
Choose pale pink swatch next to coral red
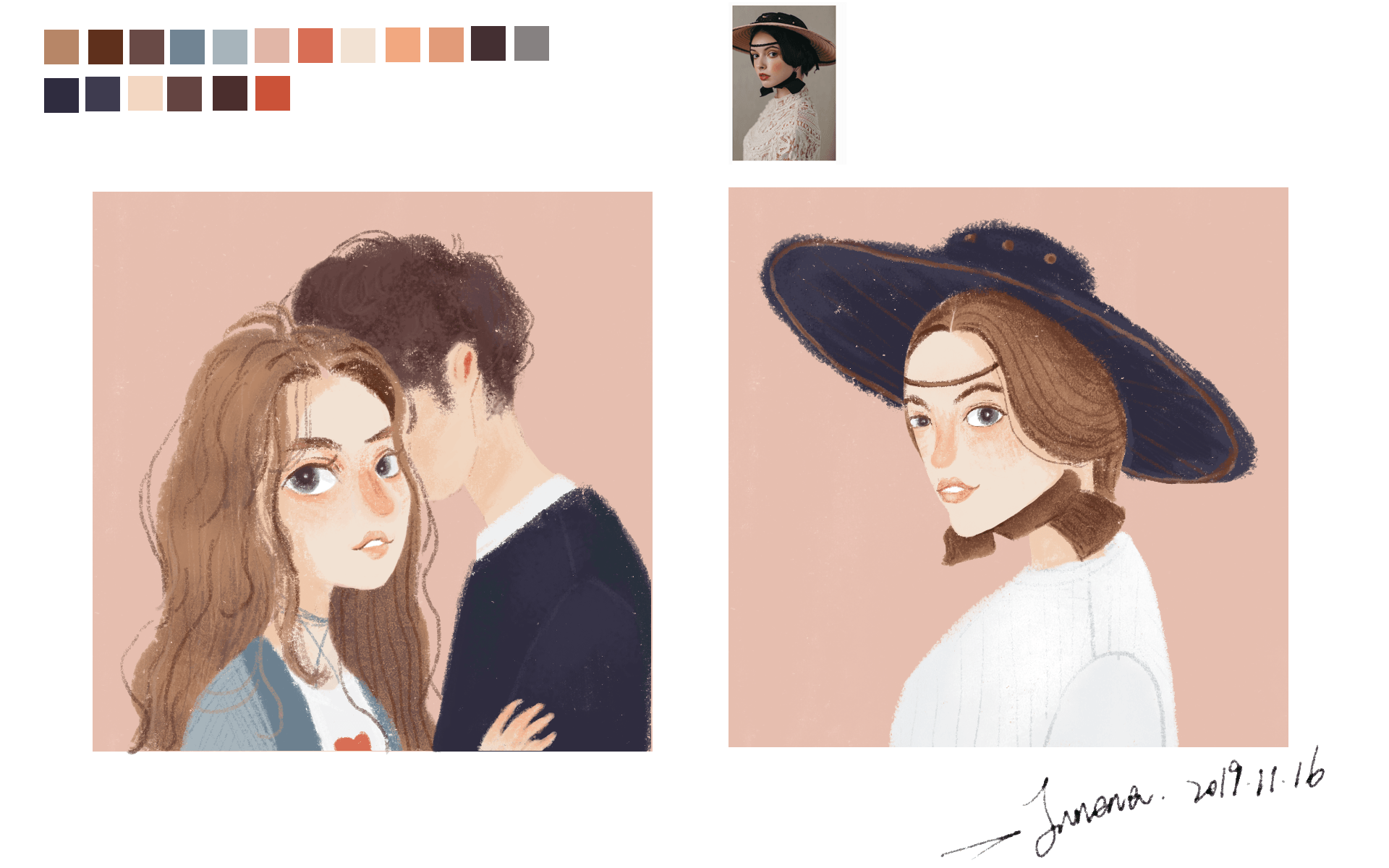point(272,46)
